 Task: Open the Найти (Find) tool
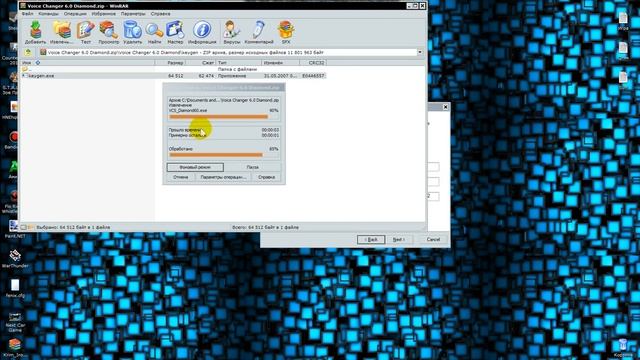pos(154,32)
